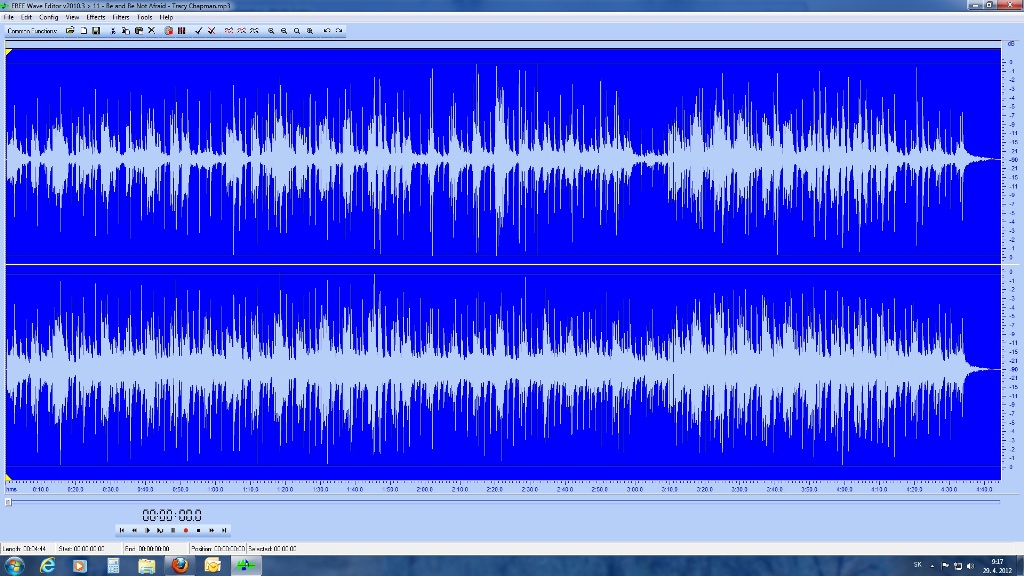Viewport: 1024px width, 576px height.
Task: Click the Start time status field
Action: pyautogui.click(x=89, y=549)
